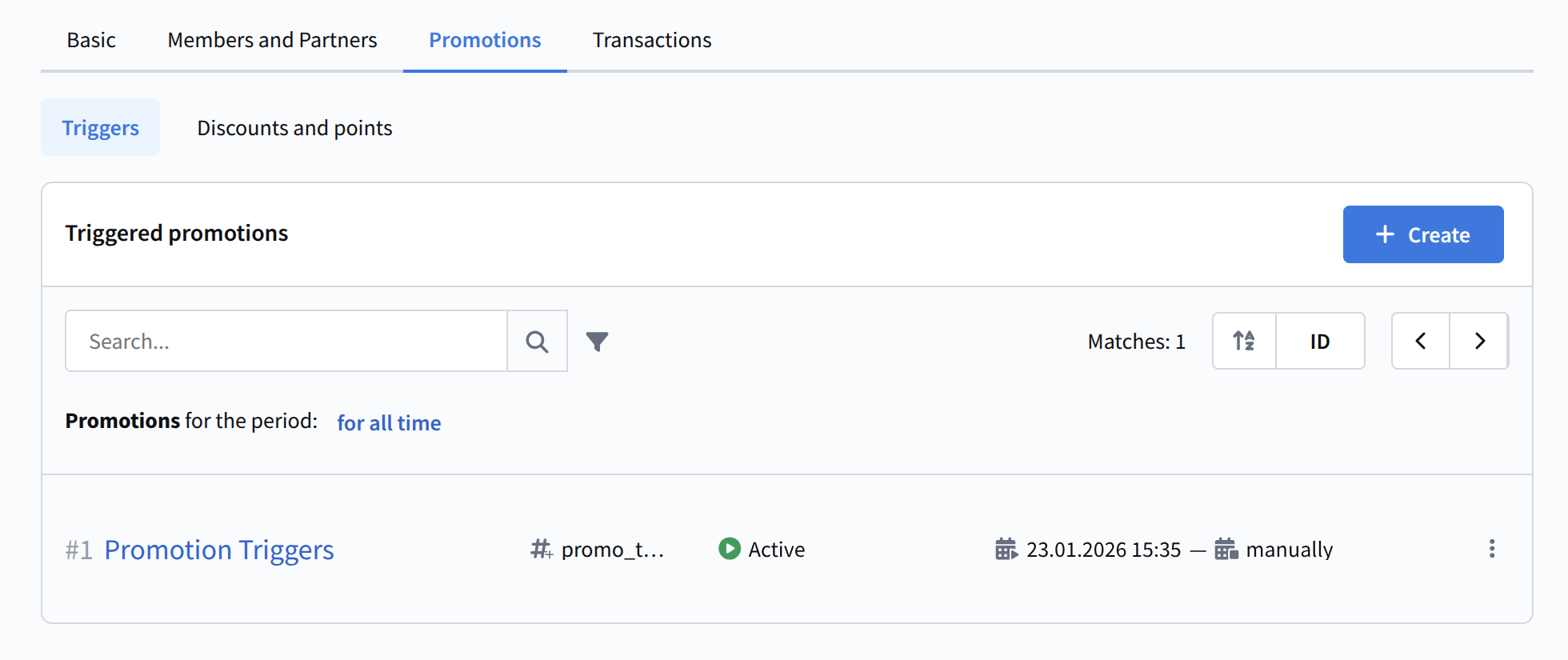Click the green Active status icon
1568x660 pixels.
(729, 549)
